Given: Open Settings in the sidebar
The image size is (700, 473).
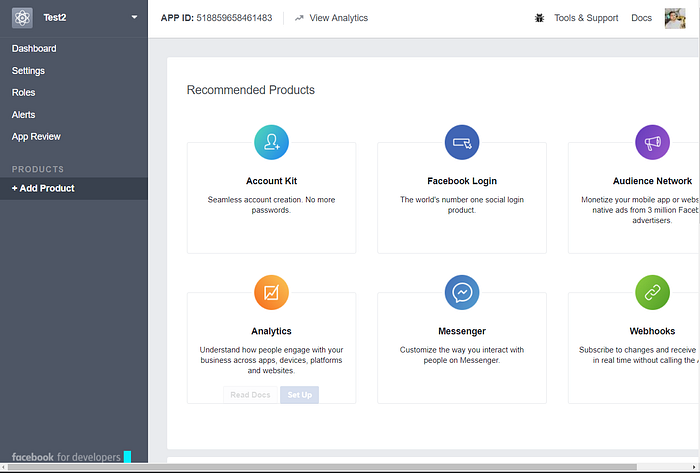Looking at the screenshot, I should click(x=28, y=71).
